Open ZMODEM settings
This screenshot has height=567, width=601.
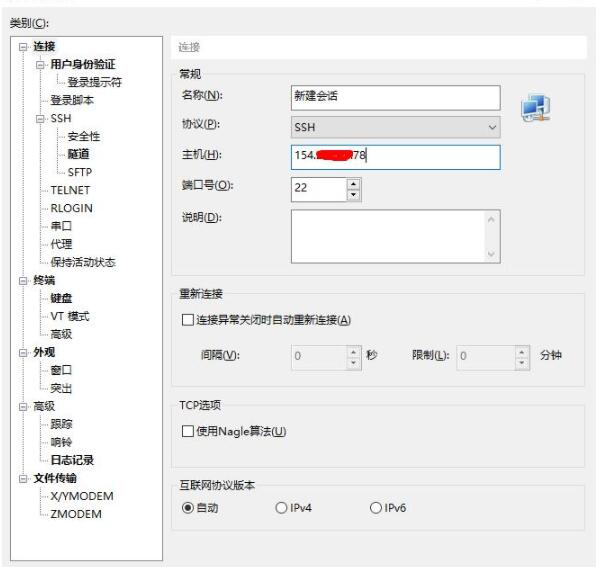coord(76,514)
